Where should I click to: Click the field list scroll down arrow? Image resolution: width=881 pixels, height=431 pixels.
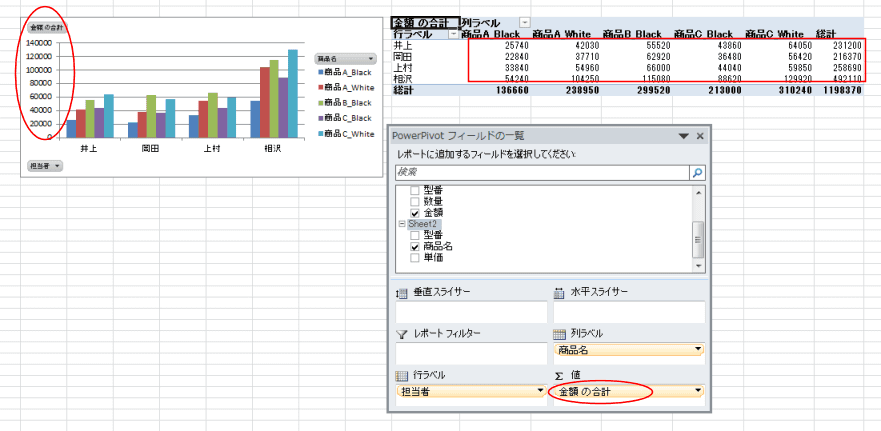[x=699, y=266]
